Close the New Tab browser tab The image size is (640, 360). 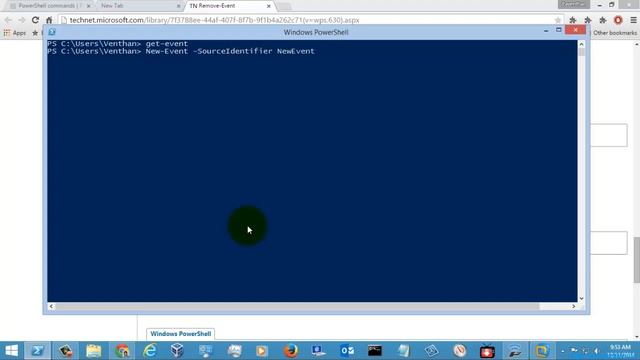178,6
